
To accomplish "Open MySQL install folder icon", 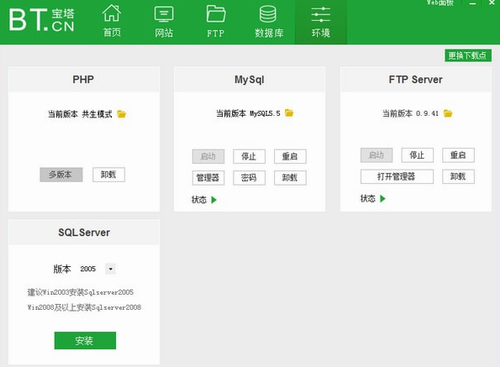I will (x=289, y=113).
